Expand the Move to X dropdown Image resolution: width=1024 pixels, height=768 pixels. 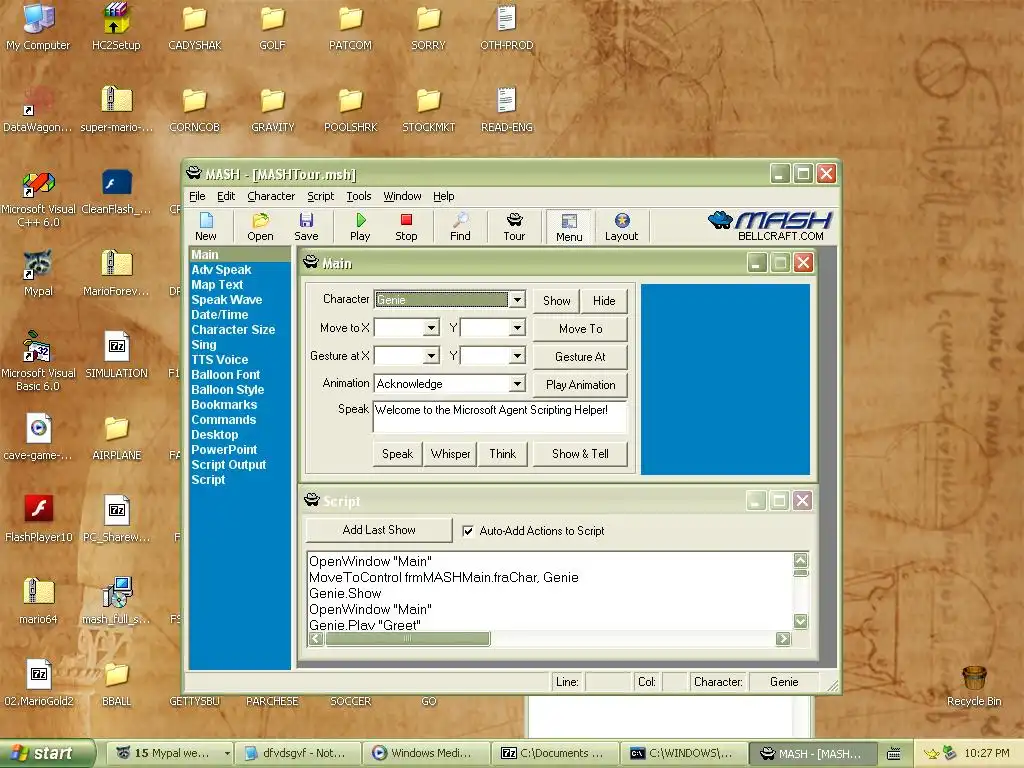coord(431,328)
